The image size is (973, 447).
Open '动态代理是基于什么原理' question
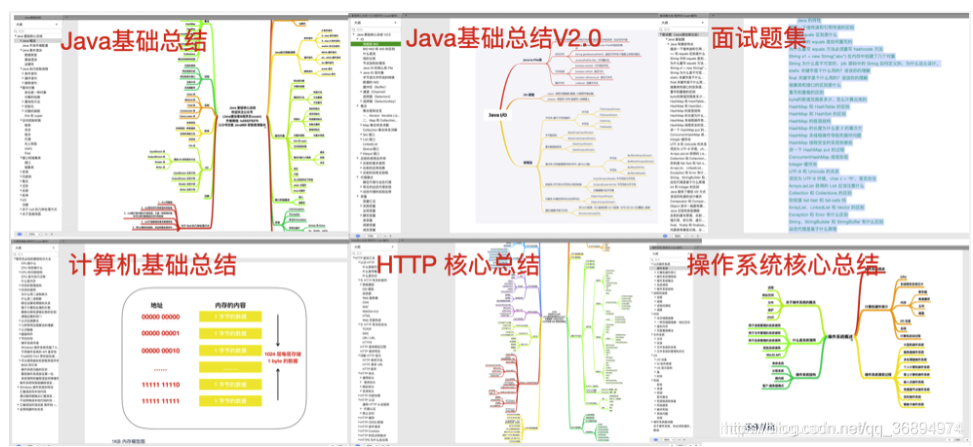pos(812,228)
